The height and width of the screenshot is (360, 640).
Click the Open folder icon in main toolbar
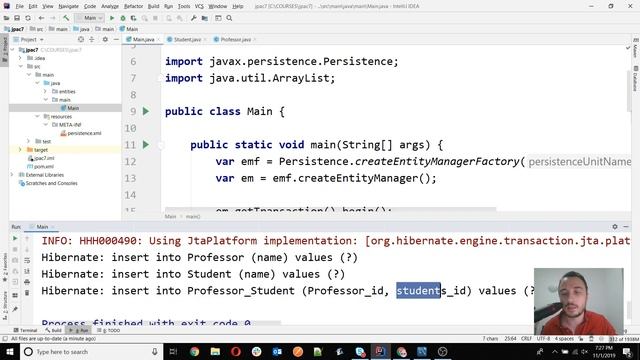(7, 18)
